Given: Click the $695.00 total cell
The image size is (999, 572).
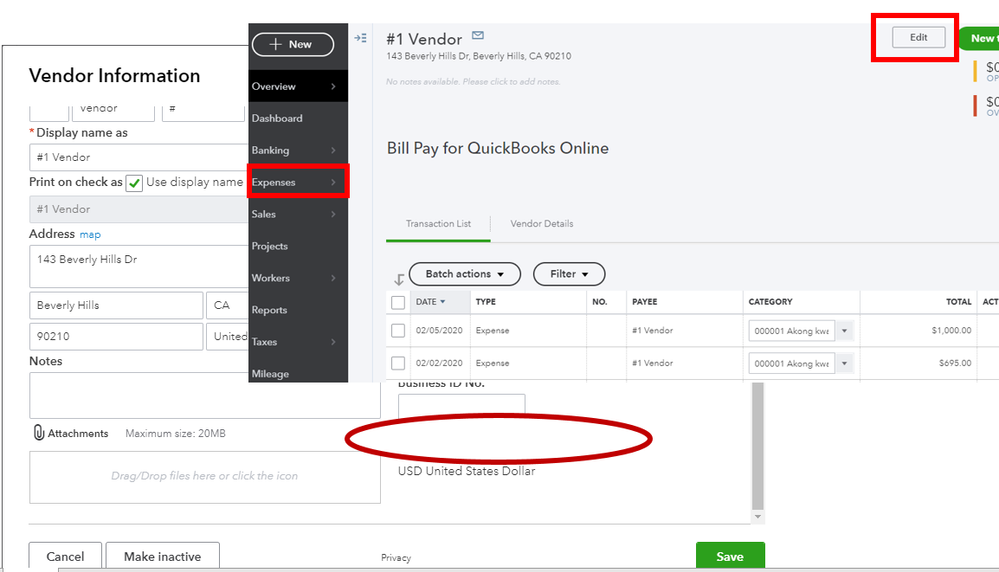Looking at the screenshot, I should pyautogui.click(x=955, y=363).
